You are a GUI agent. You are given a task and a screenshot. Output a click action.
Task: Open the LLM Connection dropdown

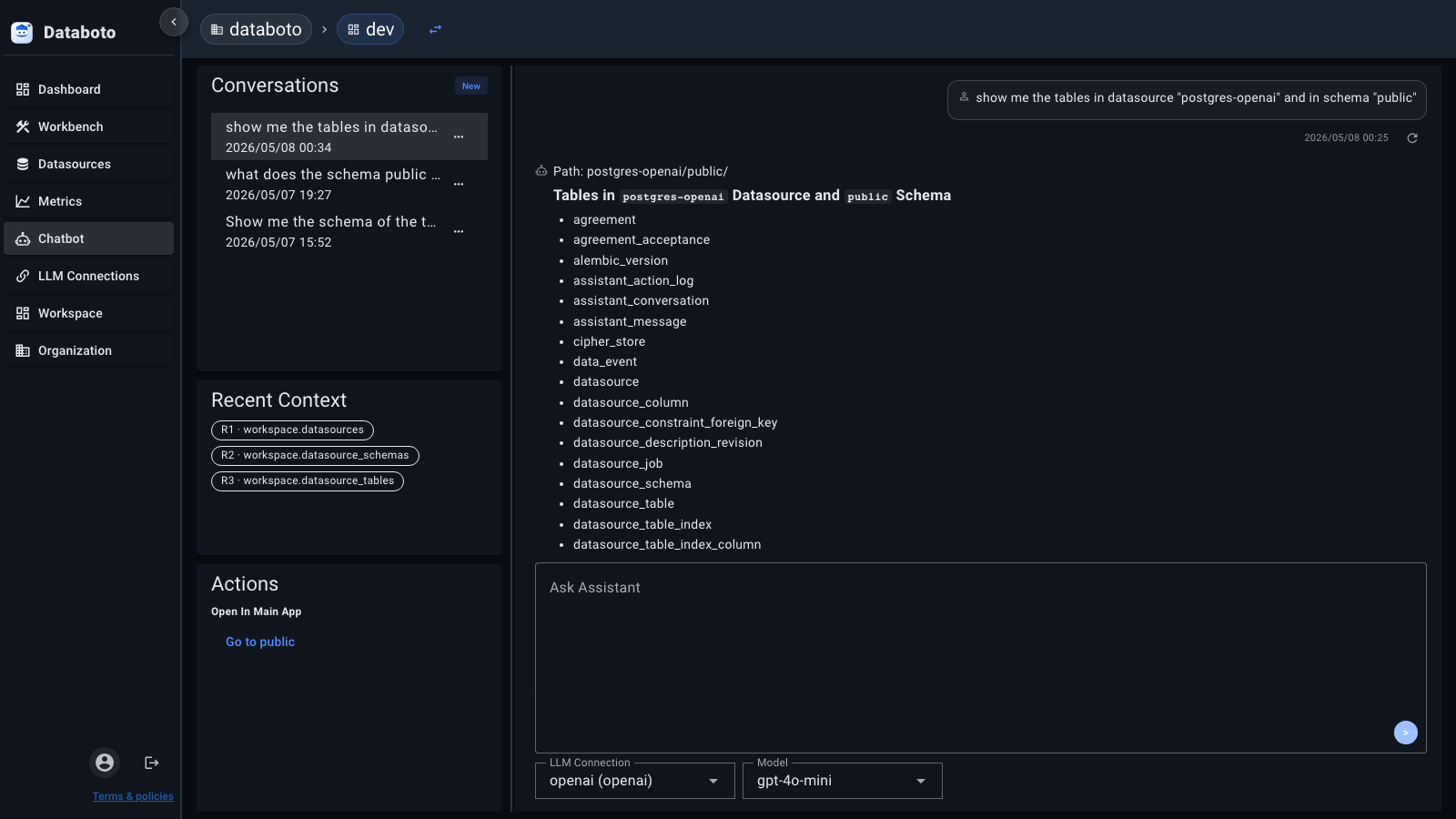coord(635,781)
